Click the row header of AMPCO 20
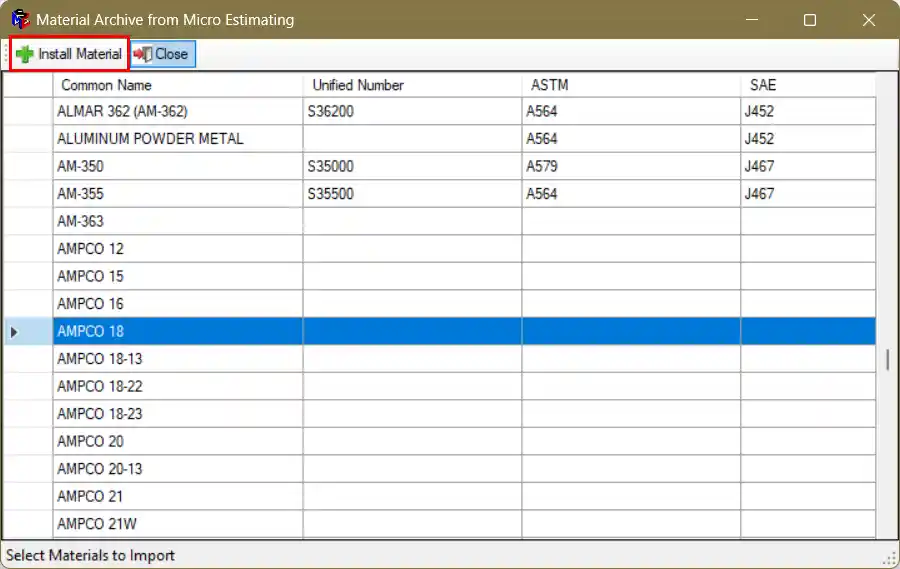 pos(28,442)
